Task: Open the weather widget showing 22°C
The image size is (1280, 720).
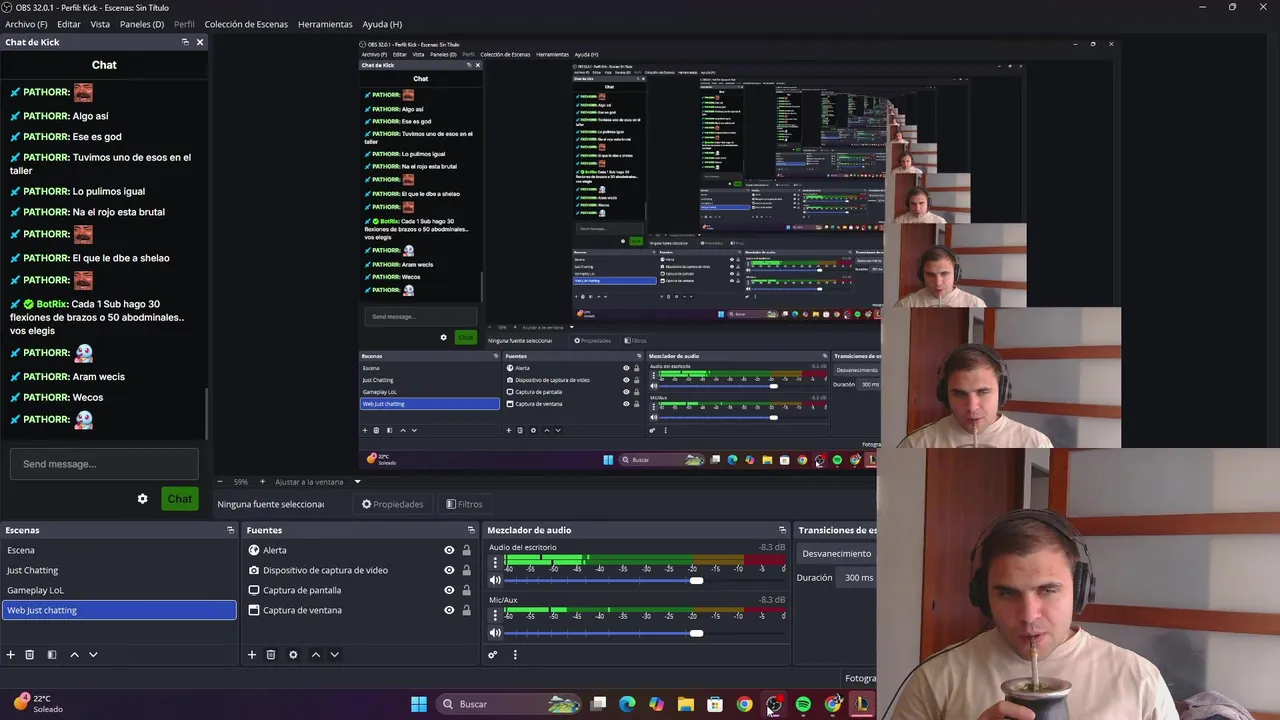Action: coord(38,704)
